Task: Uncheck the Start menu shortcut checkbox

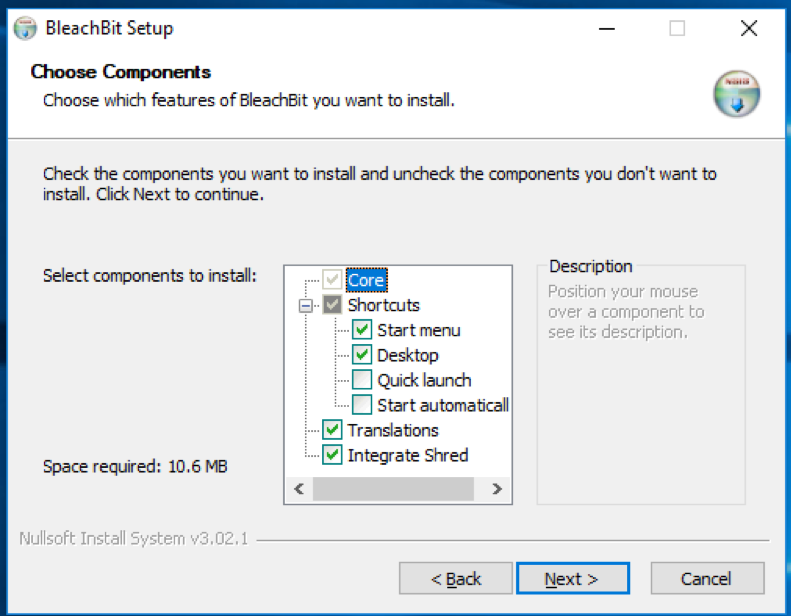Action: 362,330
